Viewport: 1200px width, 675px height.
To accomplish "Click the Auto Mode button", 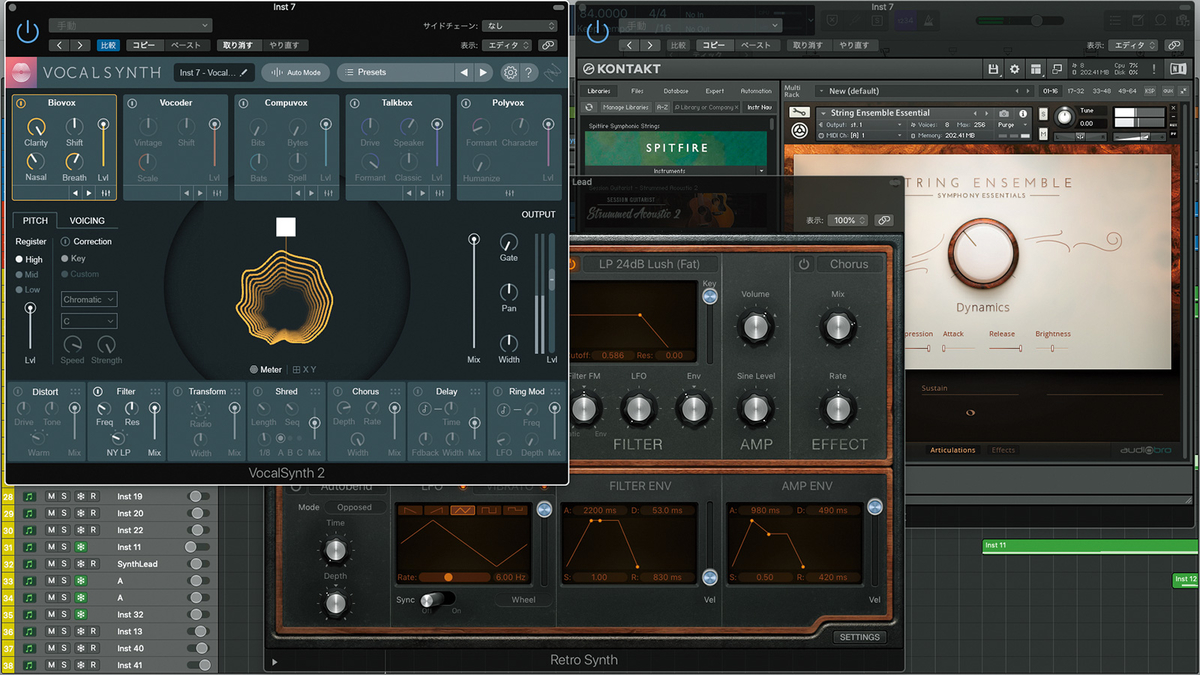I will coord(295,72).
